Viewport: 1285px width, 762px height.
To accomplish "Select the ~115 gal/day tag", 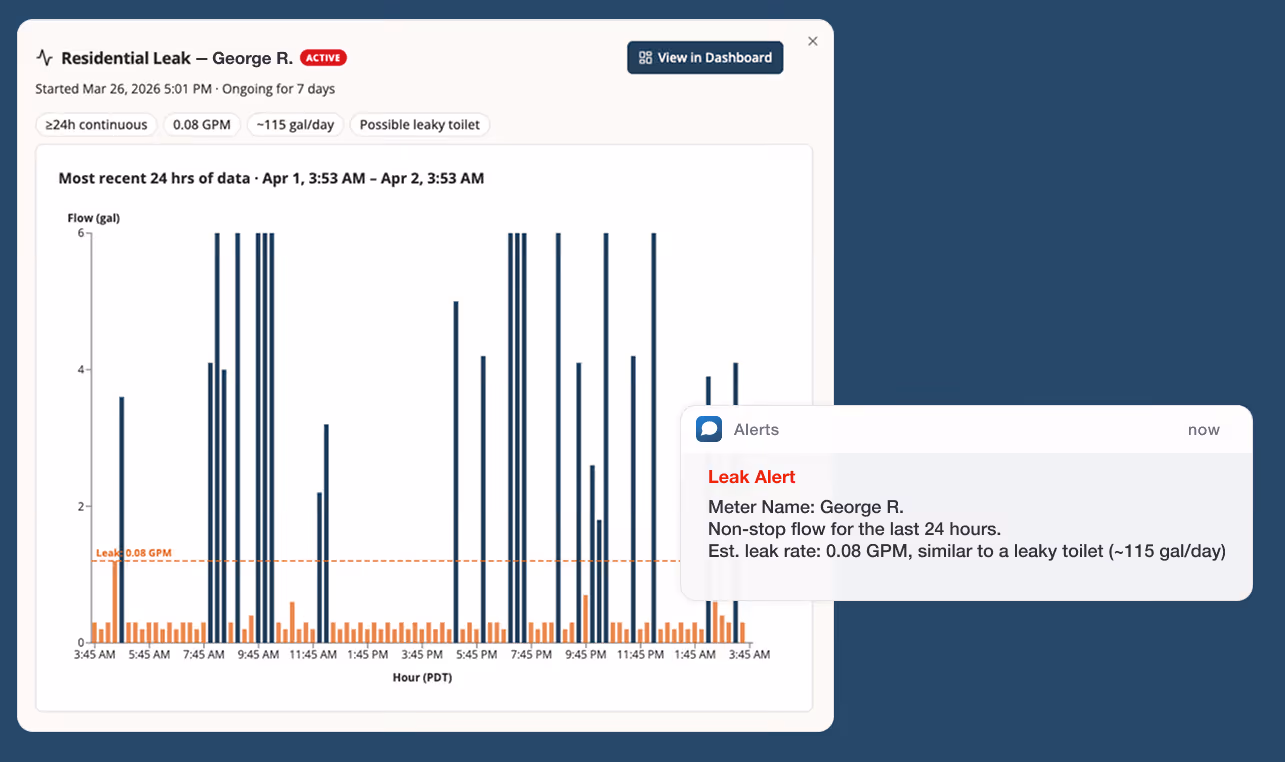I will [295, 125].
